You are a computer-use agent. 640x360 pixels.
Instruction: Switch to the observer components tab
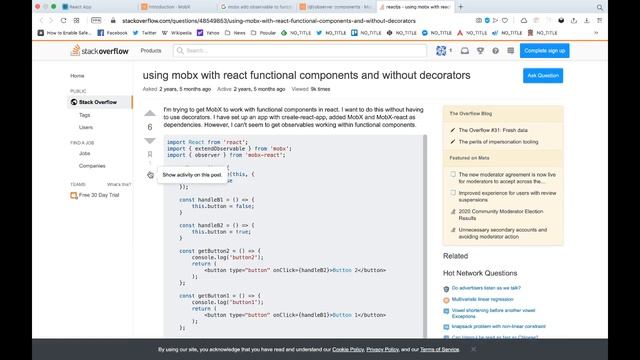(x=336, y=7)
